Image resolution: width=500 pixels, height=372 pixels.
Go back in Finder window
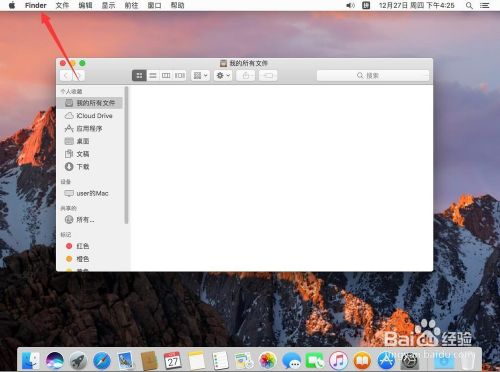(66, 76)
